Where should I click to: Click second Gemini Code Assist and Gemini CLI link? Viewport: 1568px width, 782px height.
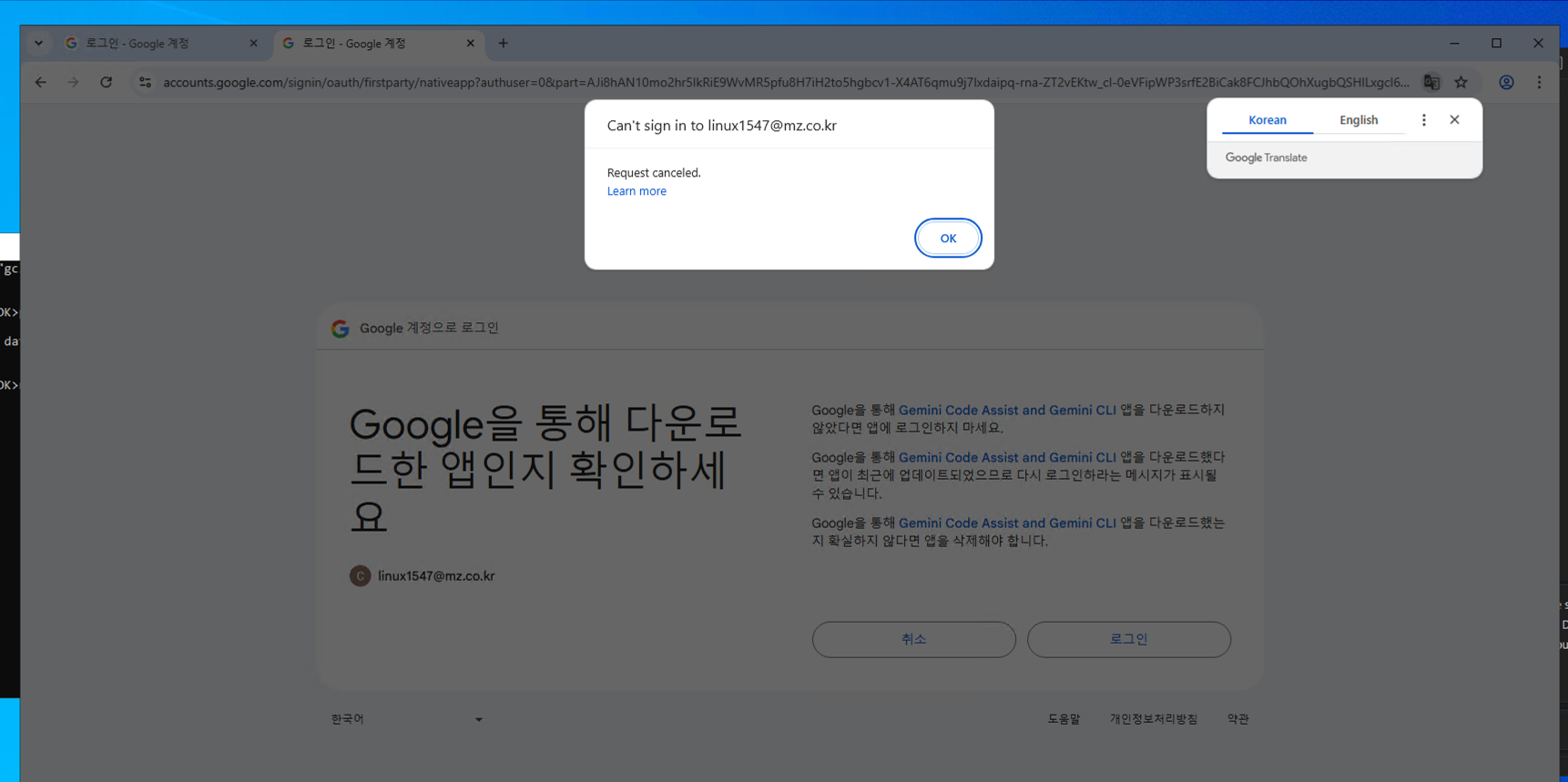click(1007, 458)
